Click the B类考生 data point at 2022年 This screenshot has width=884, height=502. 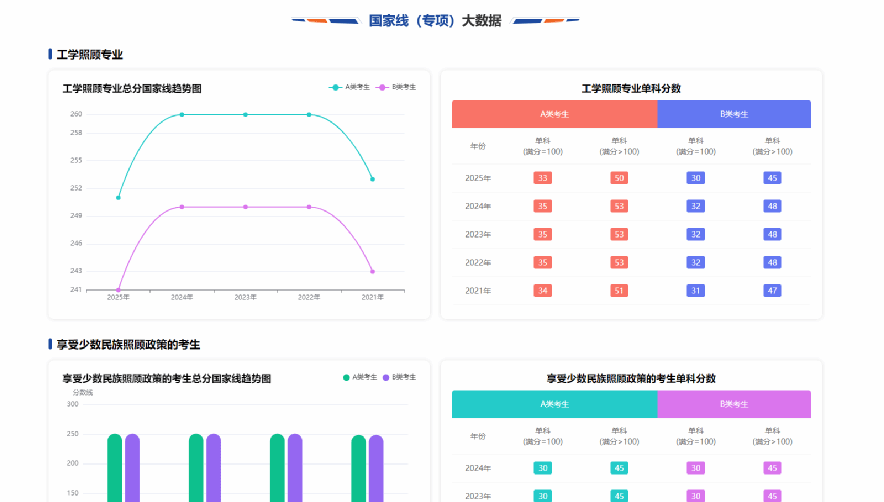[x=309, y=207]
